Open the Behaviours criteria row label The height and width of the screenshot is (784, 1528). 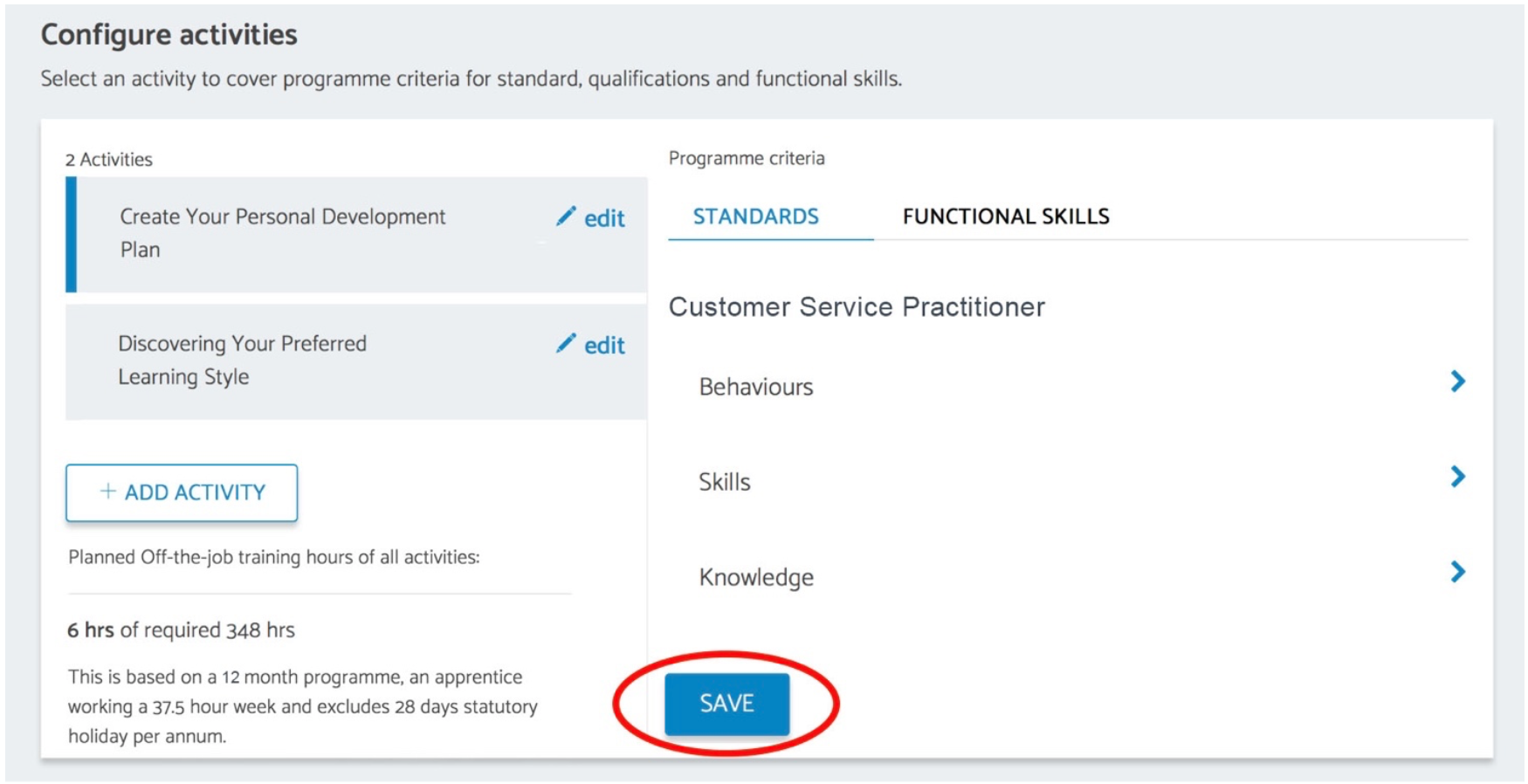(x=756, y=387)
